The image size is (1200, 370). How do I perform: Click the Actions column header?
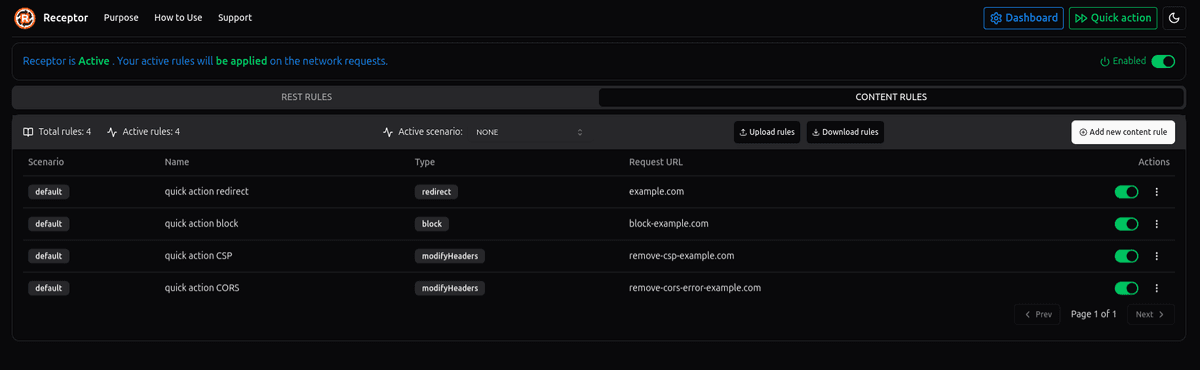pyautogui.click(x=1154, y=162)
